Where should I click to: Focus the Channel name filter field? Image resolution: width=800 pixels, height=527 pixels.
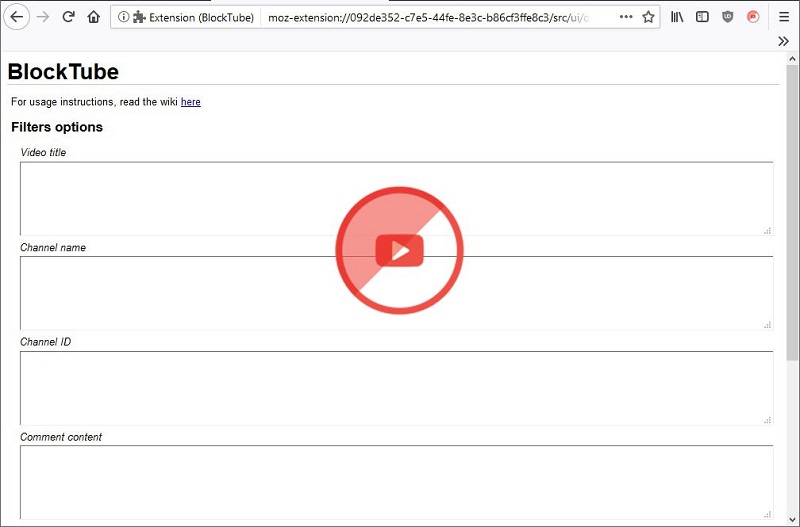click(396, 292)
